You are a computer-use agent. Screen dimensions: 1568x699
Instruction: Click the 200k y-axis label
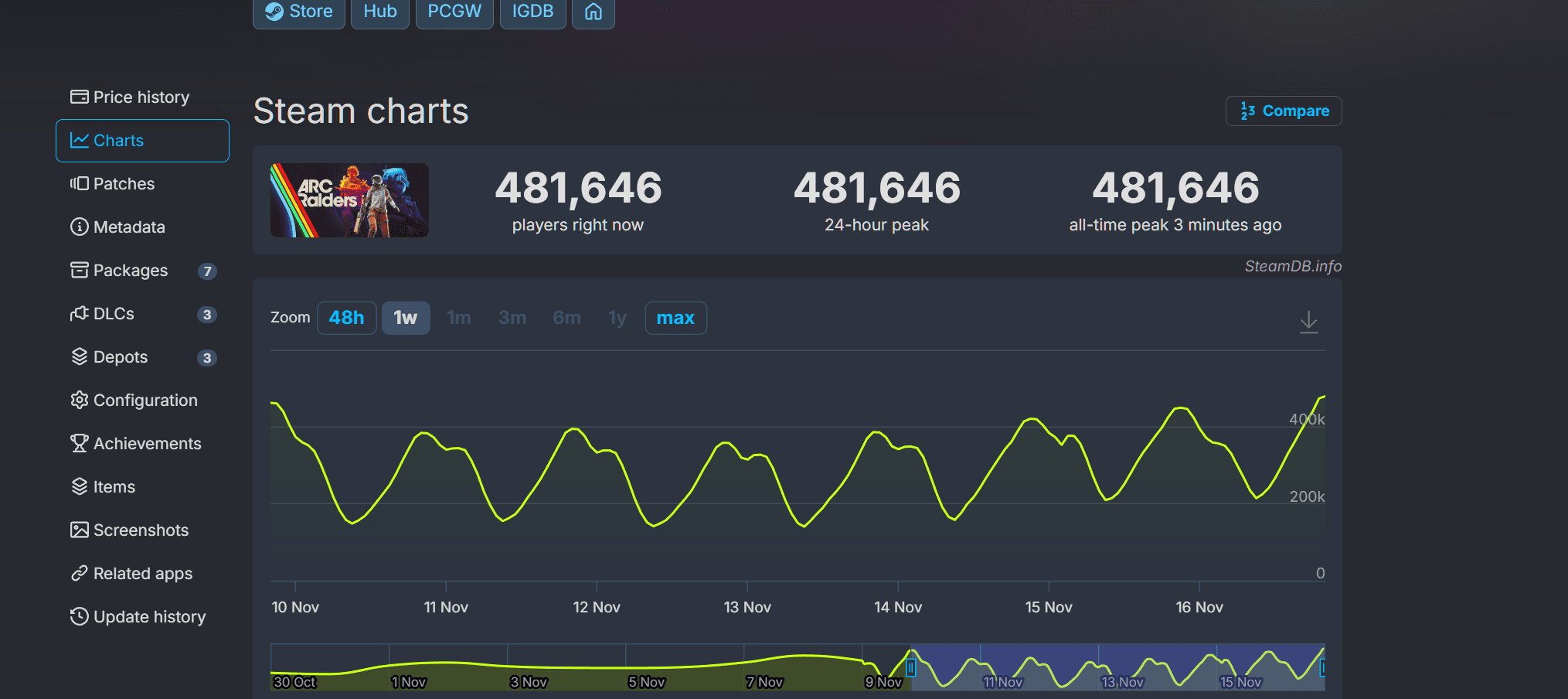coord(1307,497)
